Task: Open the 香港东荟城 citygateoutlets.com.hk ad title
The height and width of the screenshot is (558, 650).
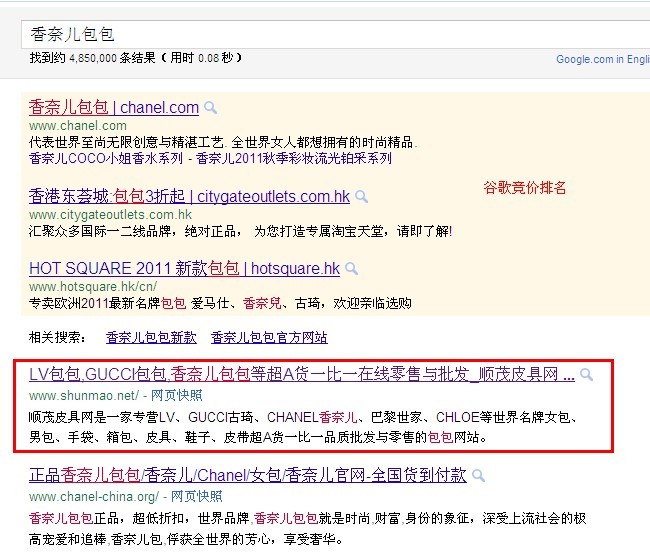Action: pos(189,197)
